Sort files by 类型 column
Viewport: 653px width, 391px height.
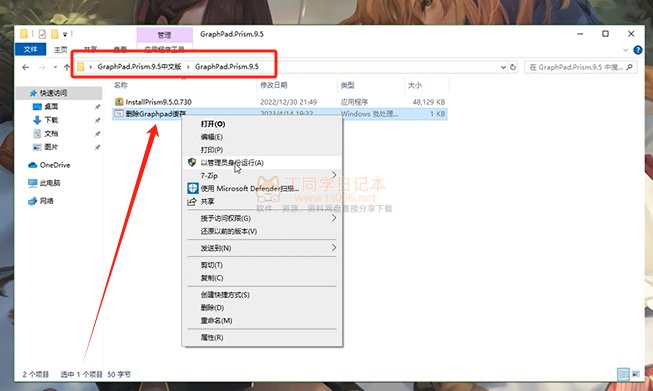click(347, 85)
